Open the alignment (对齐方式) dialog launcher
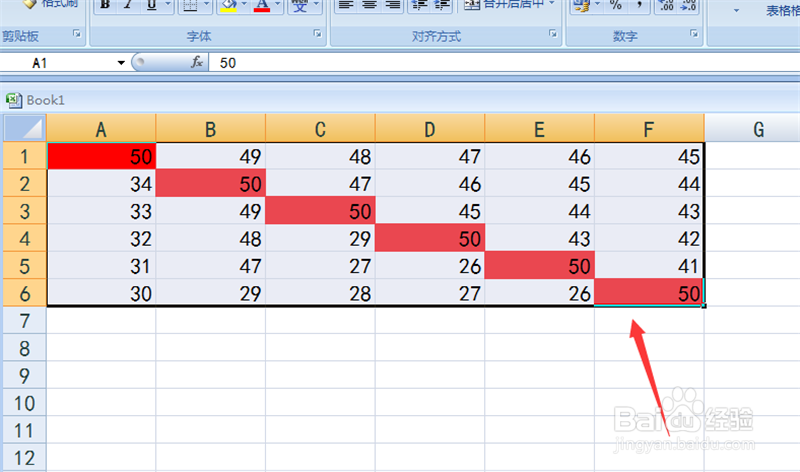This screenshot has width=800, height=472. click(x=553, y=34)
